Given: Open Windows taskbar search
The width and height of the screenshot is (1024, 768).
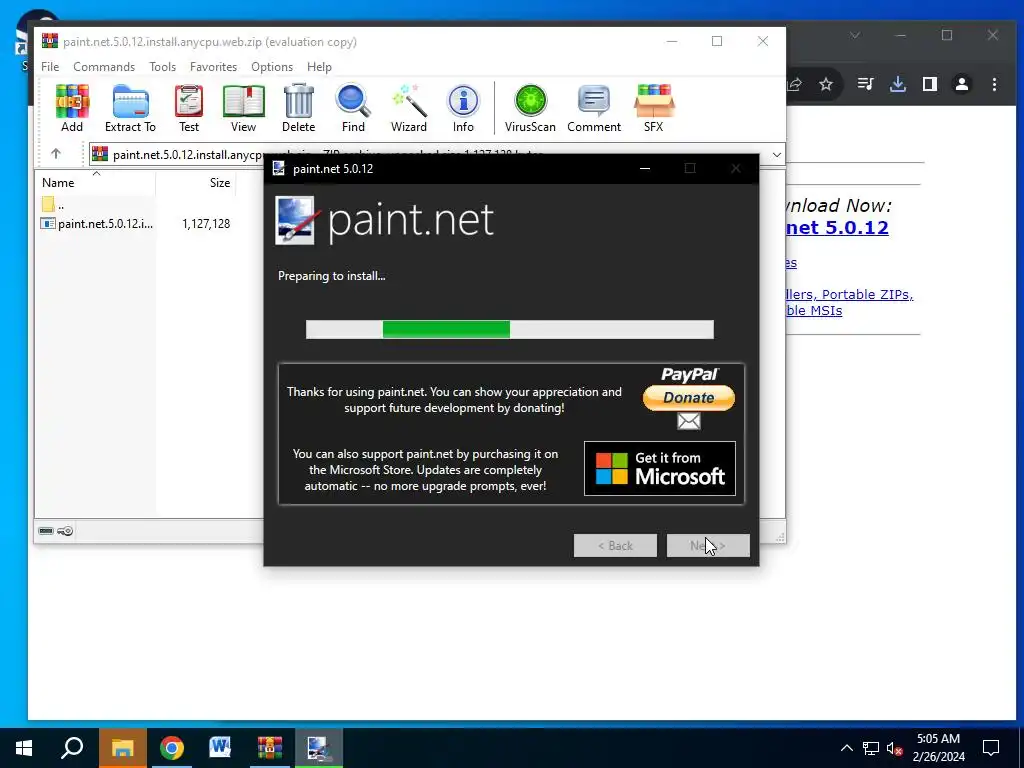Looking at the screenshot, I should [x=72, y=748].
